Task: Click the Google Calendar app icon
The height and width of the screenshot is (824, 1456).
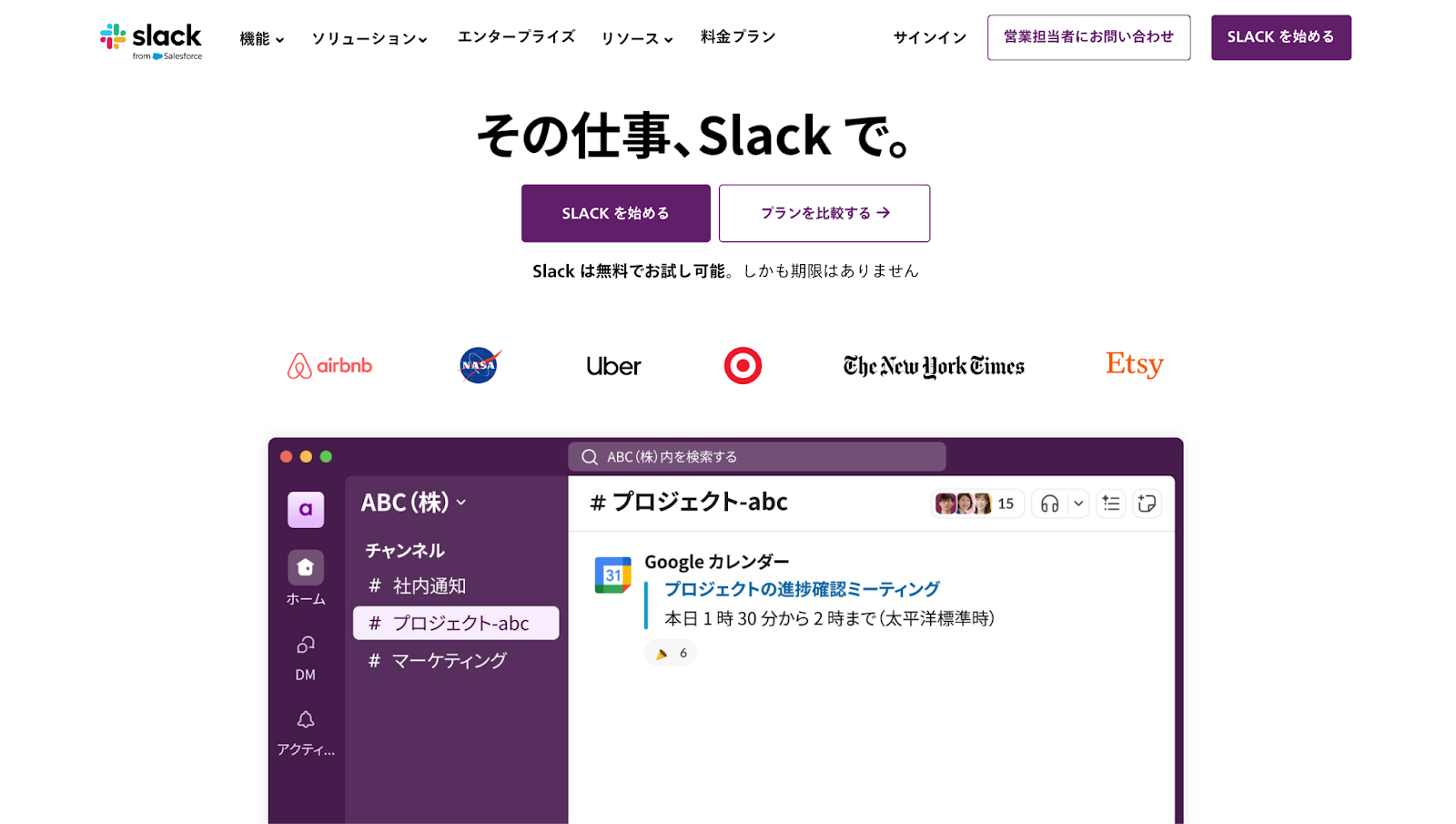Action: coord(612,575)
